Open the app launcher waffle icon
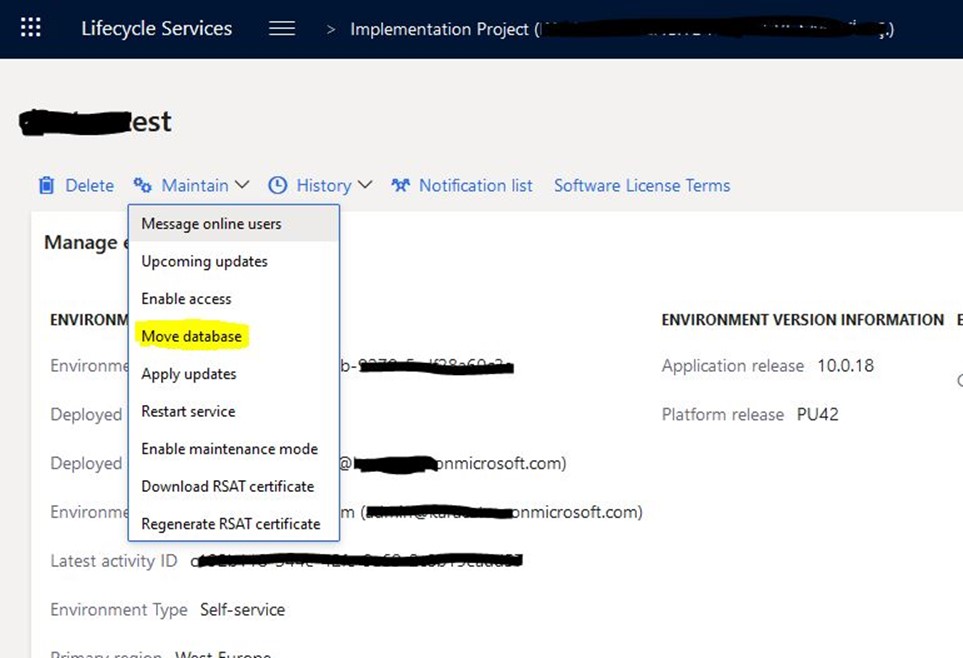This screenshot has width=963, height=658. click(31, 28)
